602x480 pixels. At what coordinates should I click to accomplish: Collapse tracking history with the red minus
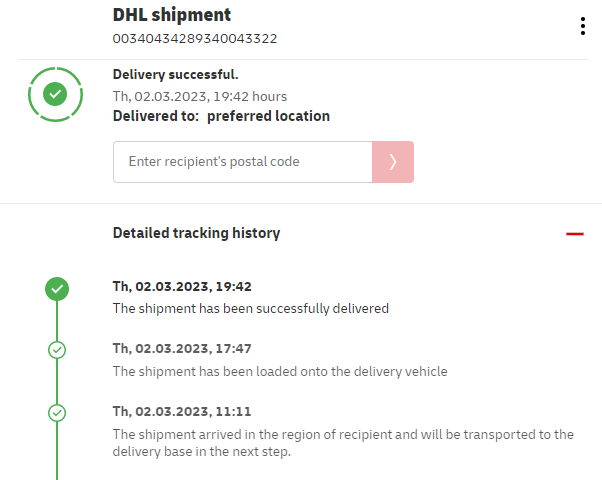pos(574,233)
